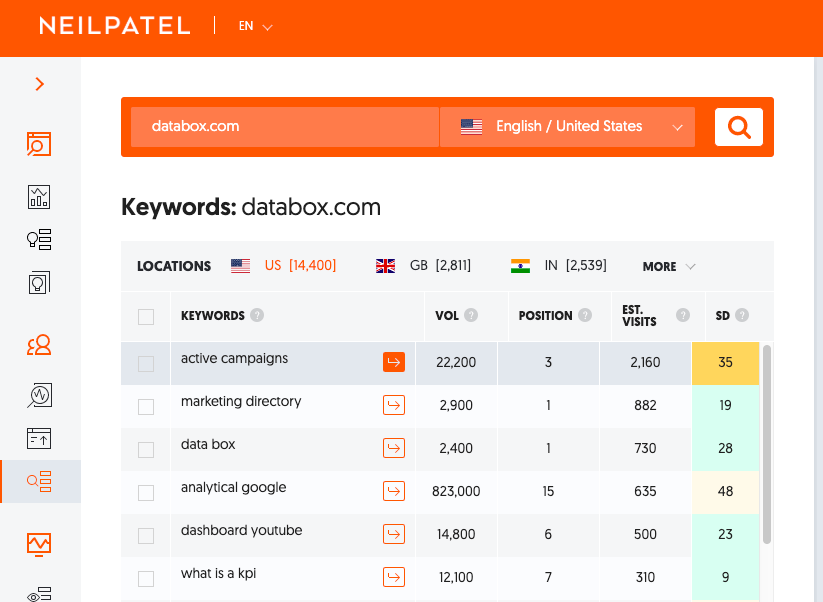Open the orange monitor chart icon

click(39, 544)
